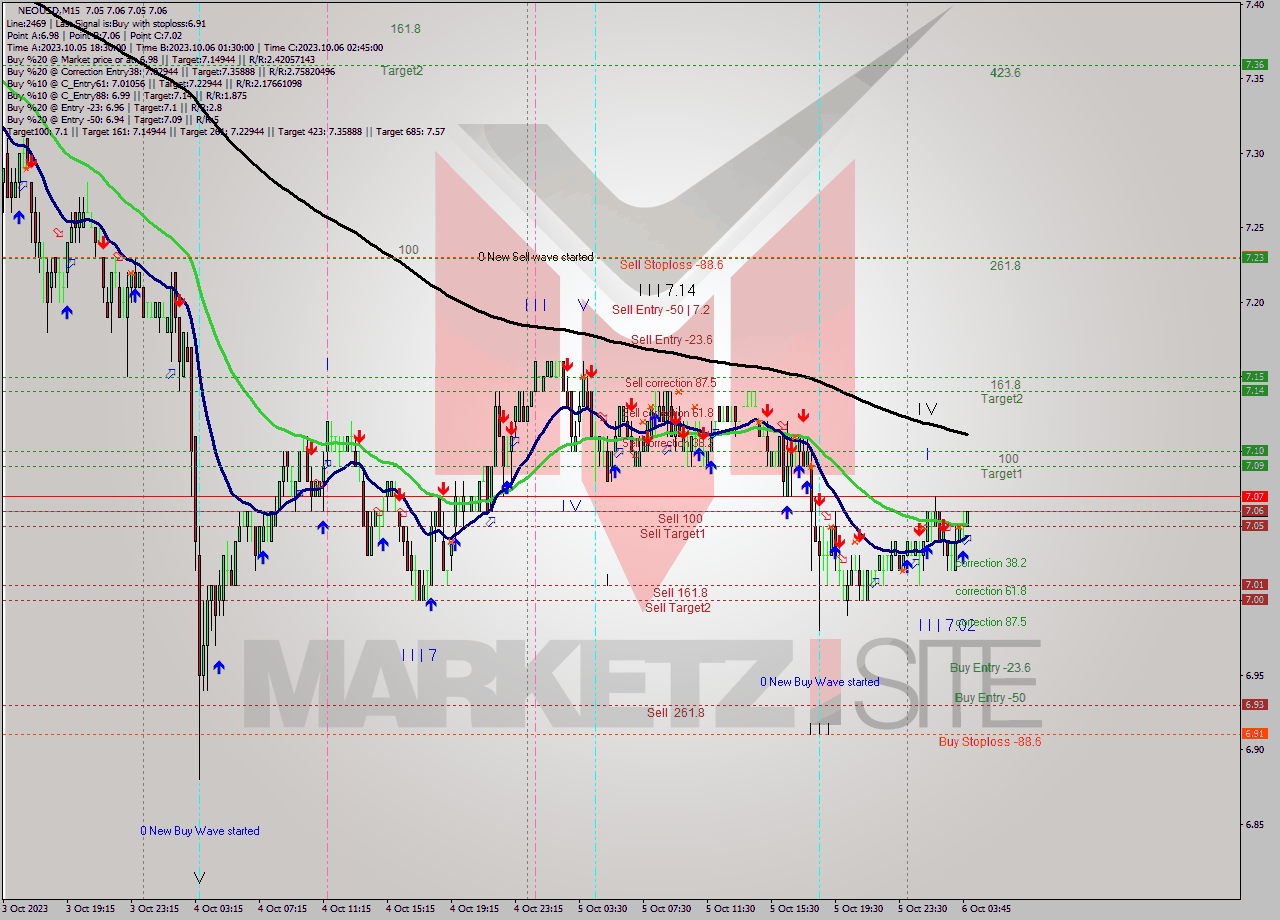The image size is (1280, 920).
Task: Click the 'Sell Entry -50 | 7.2' label
Action: pyautogui.click(x=661, y=310)
